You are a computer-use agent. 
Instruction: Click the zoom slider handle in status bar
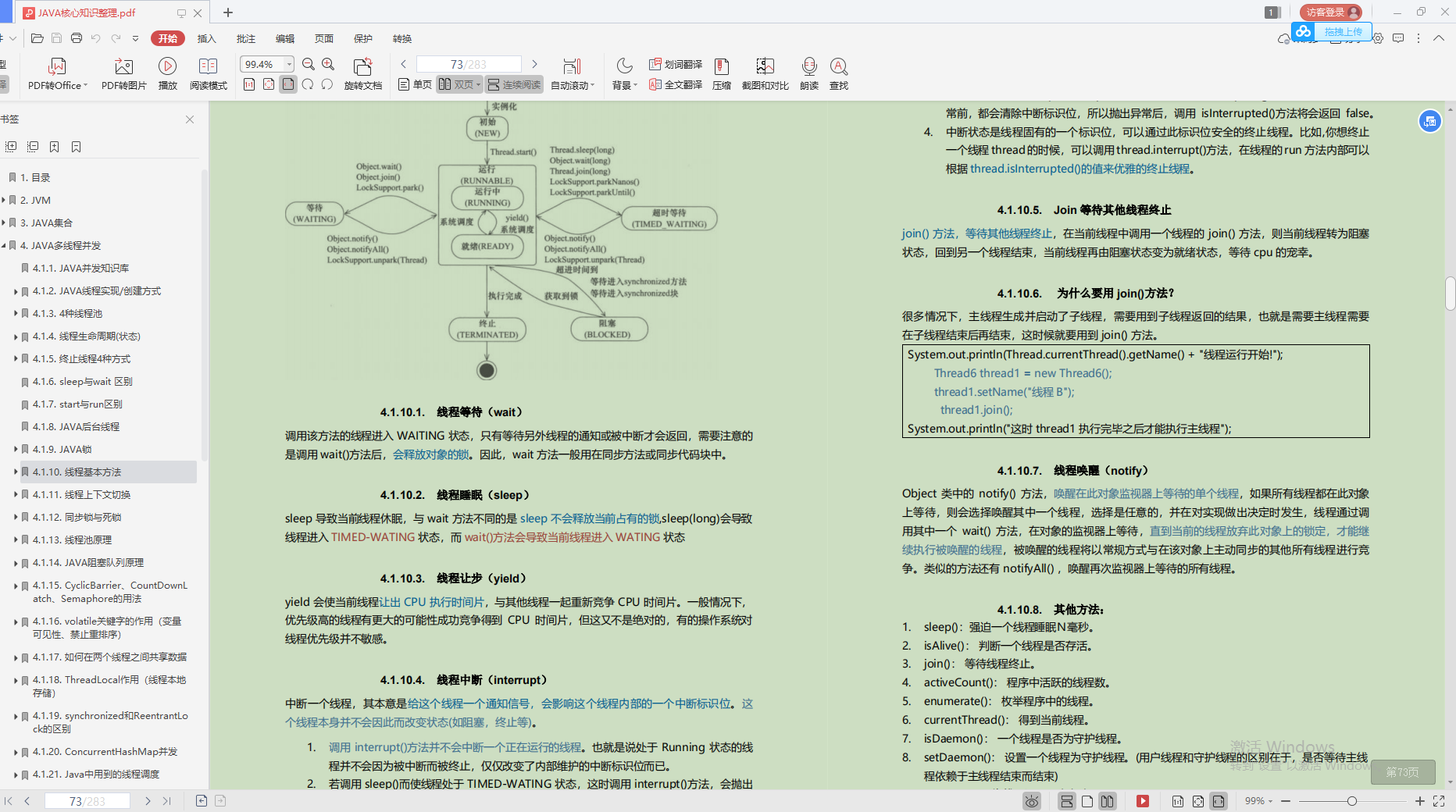pyautogui.click(x=1351, y=801)
